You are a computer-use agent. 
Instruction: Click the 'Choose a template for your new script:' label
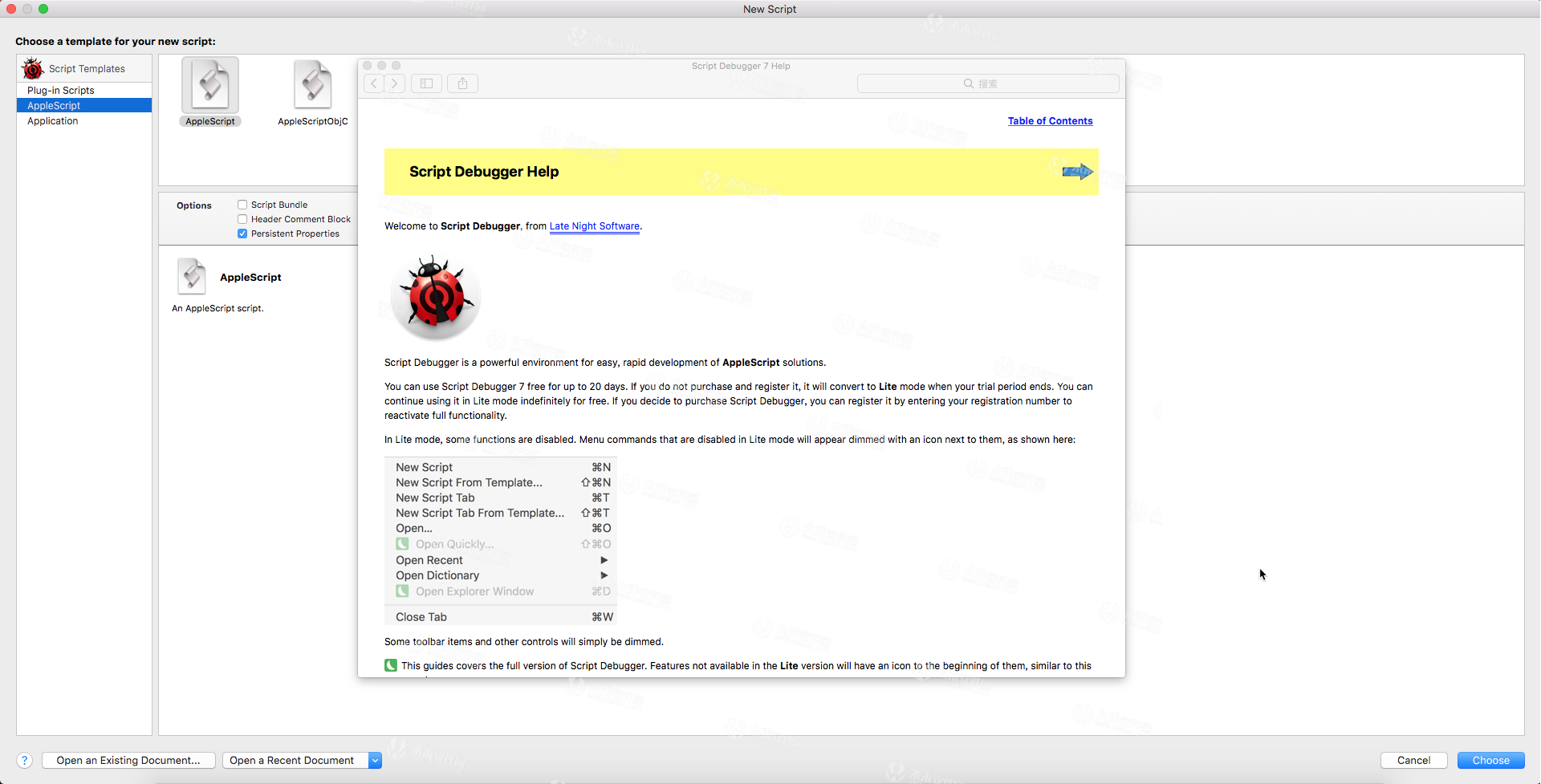pyautogui.click(x=116, y=42)
